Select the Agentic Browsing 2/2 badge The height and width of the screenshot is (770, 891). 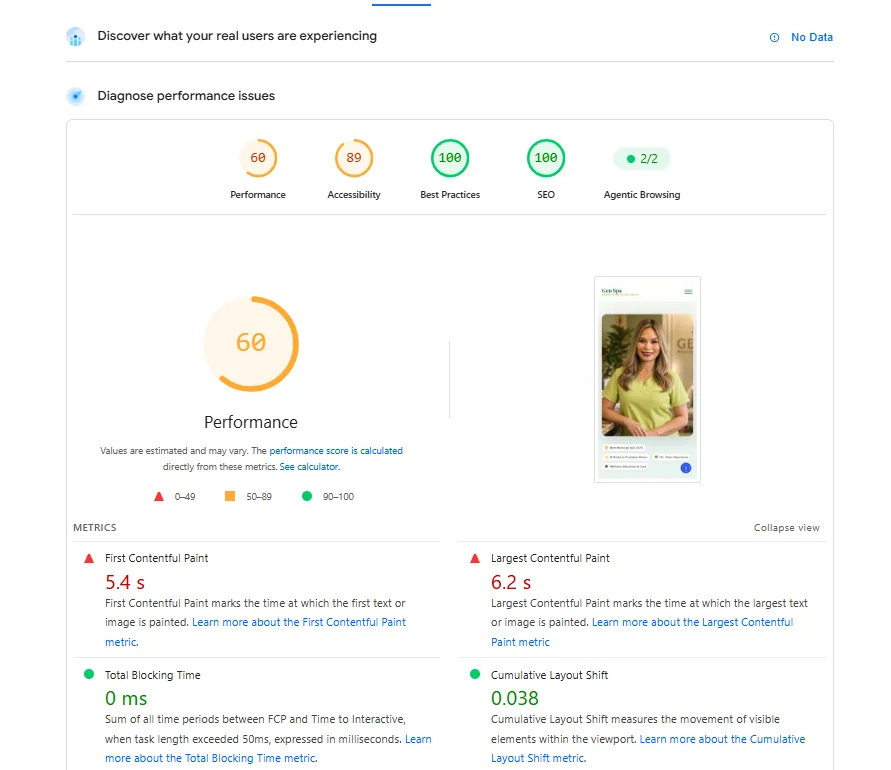[642, 159]
